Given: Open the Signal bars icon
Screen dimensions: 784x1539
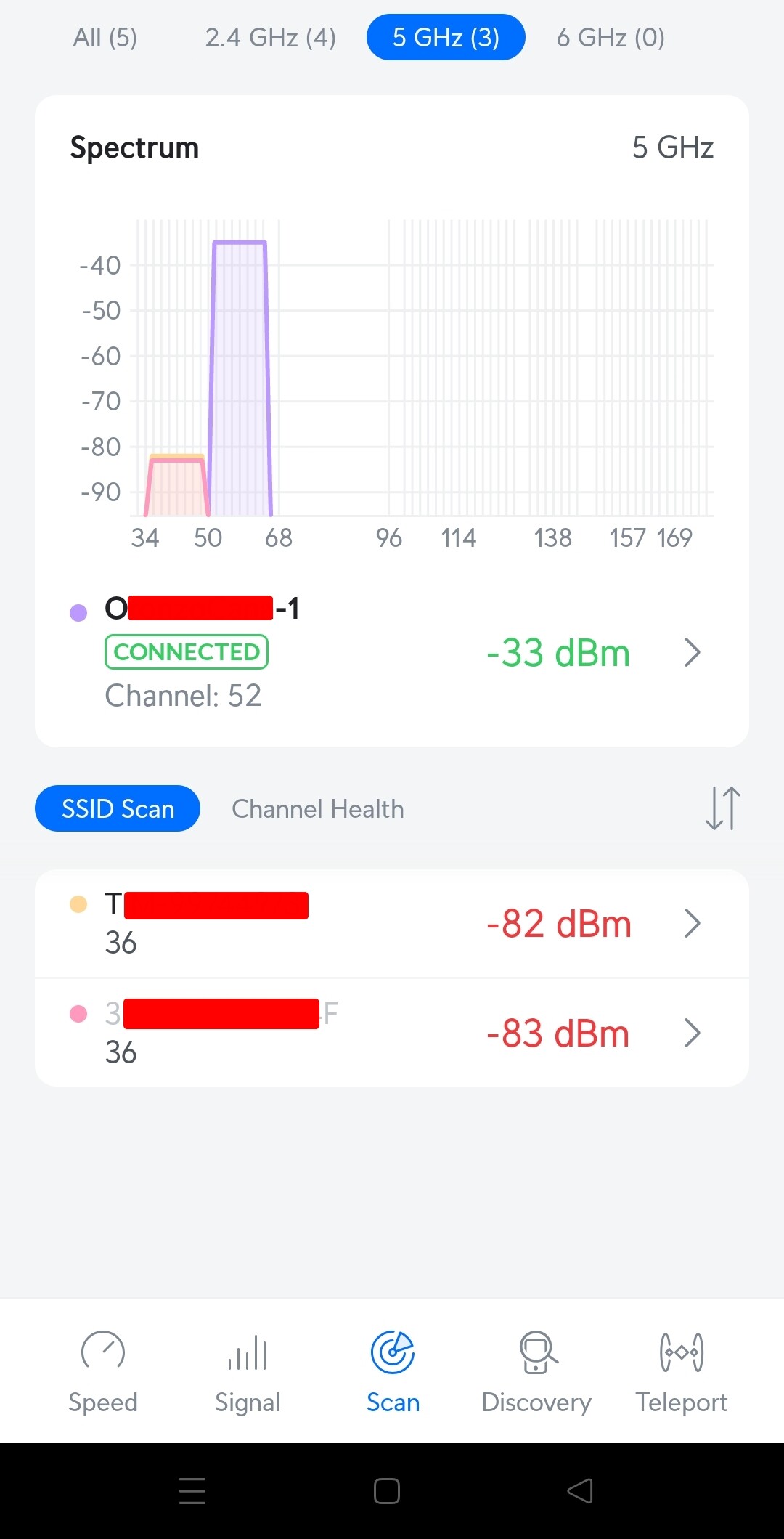Looking at the screenshot, I should [x=248, y=1352].
